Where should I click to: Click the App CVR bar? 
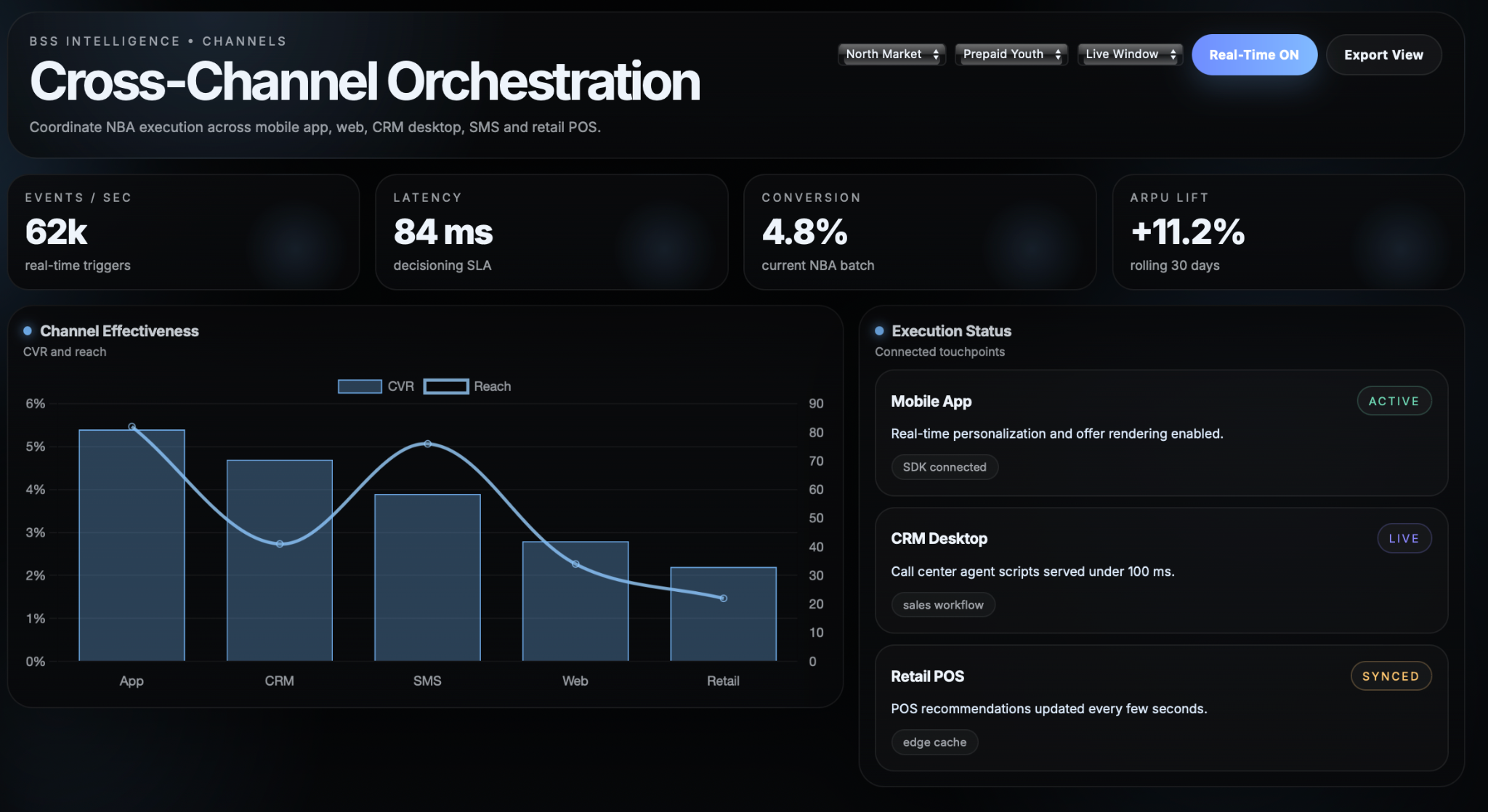click(132, 545)
